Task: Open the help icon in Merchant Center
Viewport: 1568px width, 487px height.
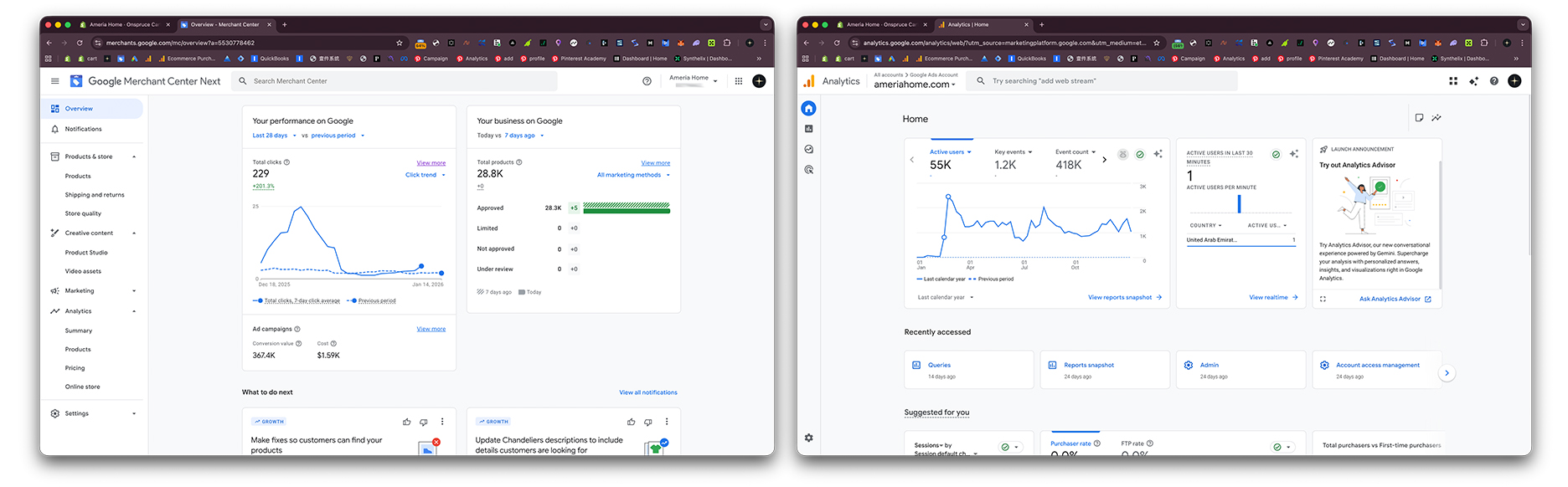Action: tap(647, 81)
